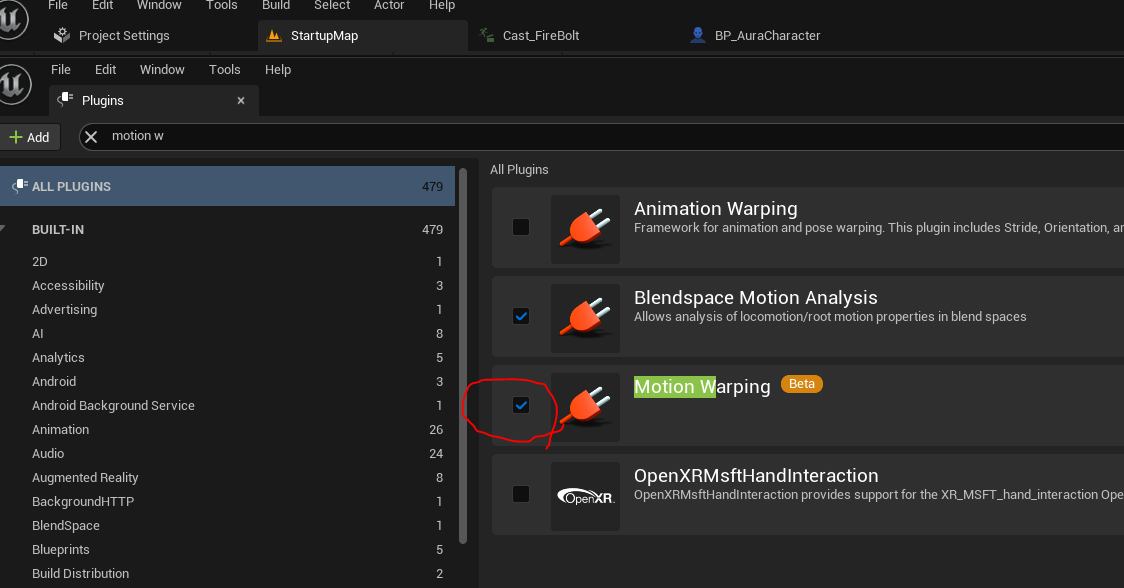Select the BackgroundHTTP category
Viewport: 1124px width, 588px height.
point(227,502)
